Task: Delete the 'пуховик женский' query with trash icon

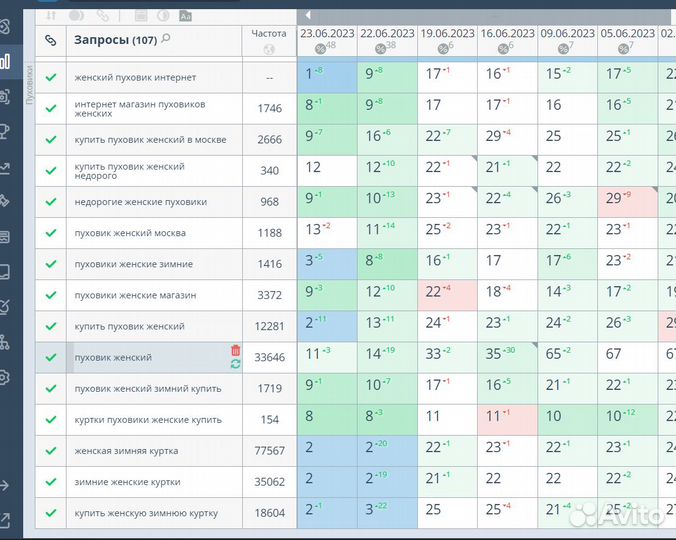Action: click(x=235, y=350)
